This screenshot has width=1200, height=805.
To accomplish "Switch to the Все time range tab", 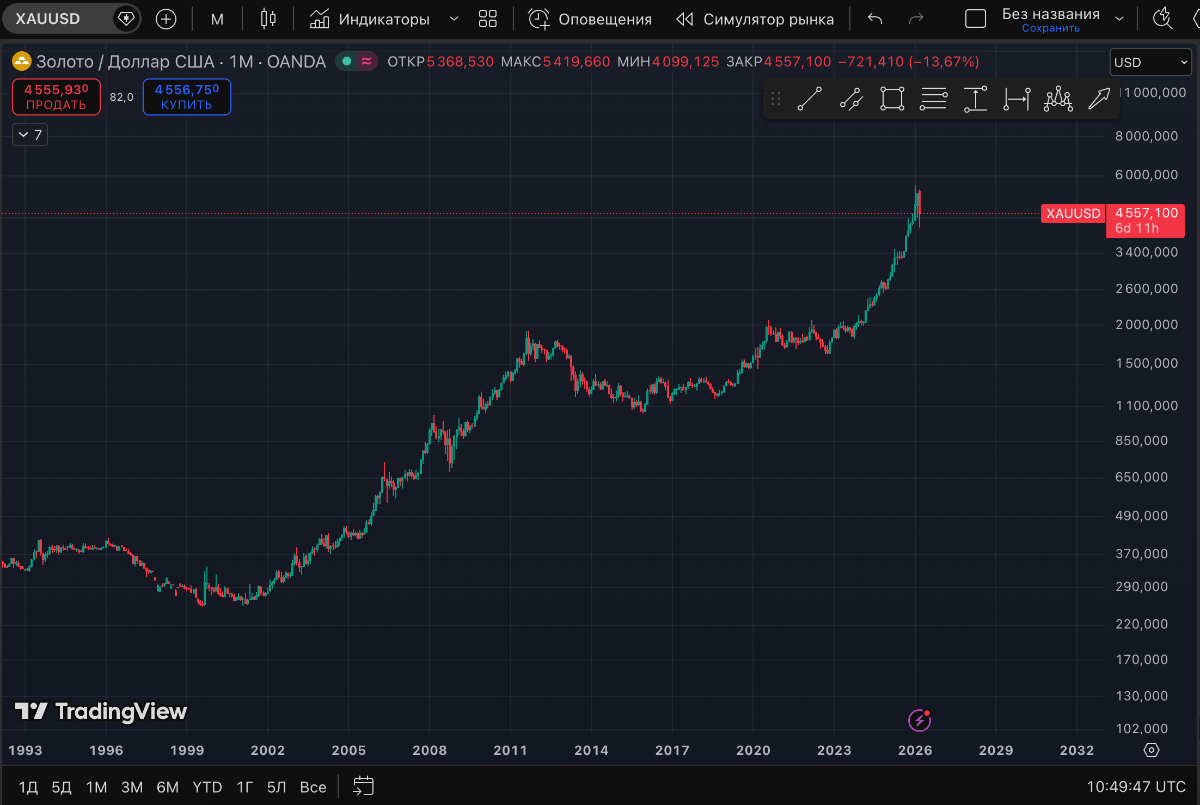I will point(313,787).
